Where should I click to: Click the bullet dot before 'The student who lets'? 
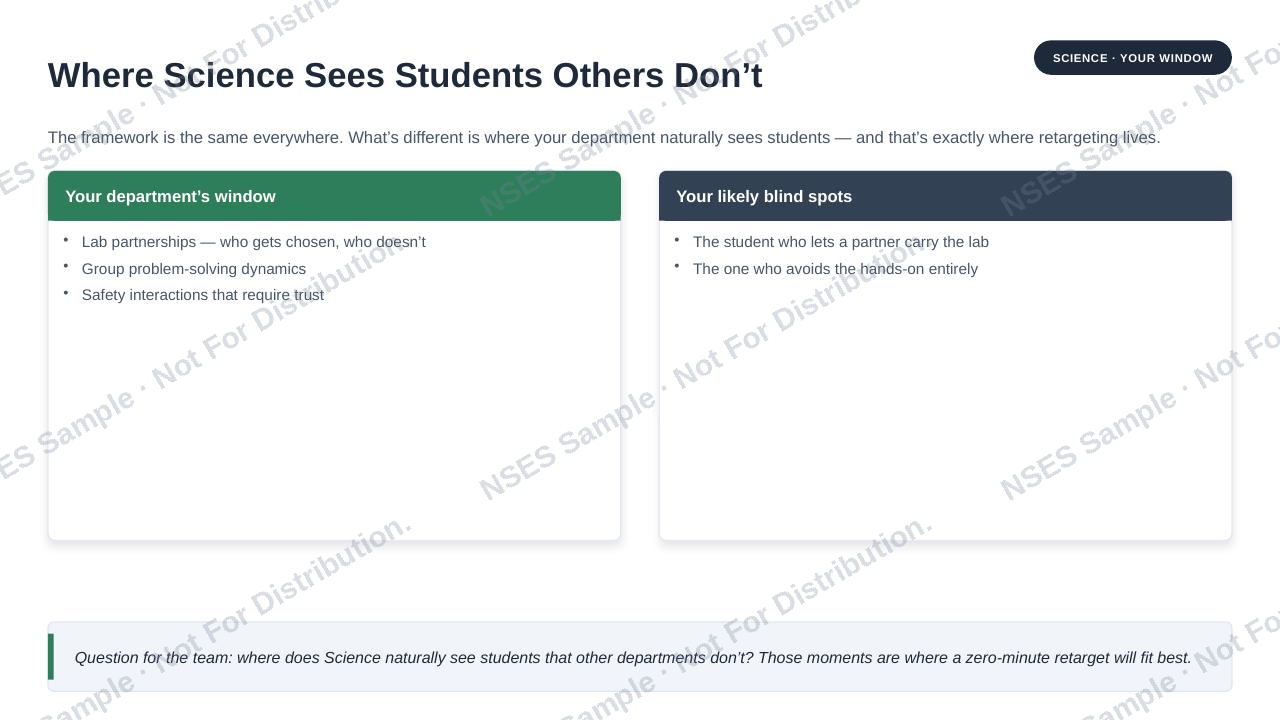pyautogui.click(x=677, y=239)
